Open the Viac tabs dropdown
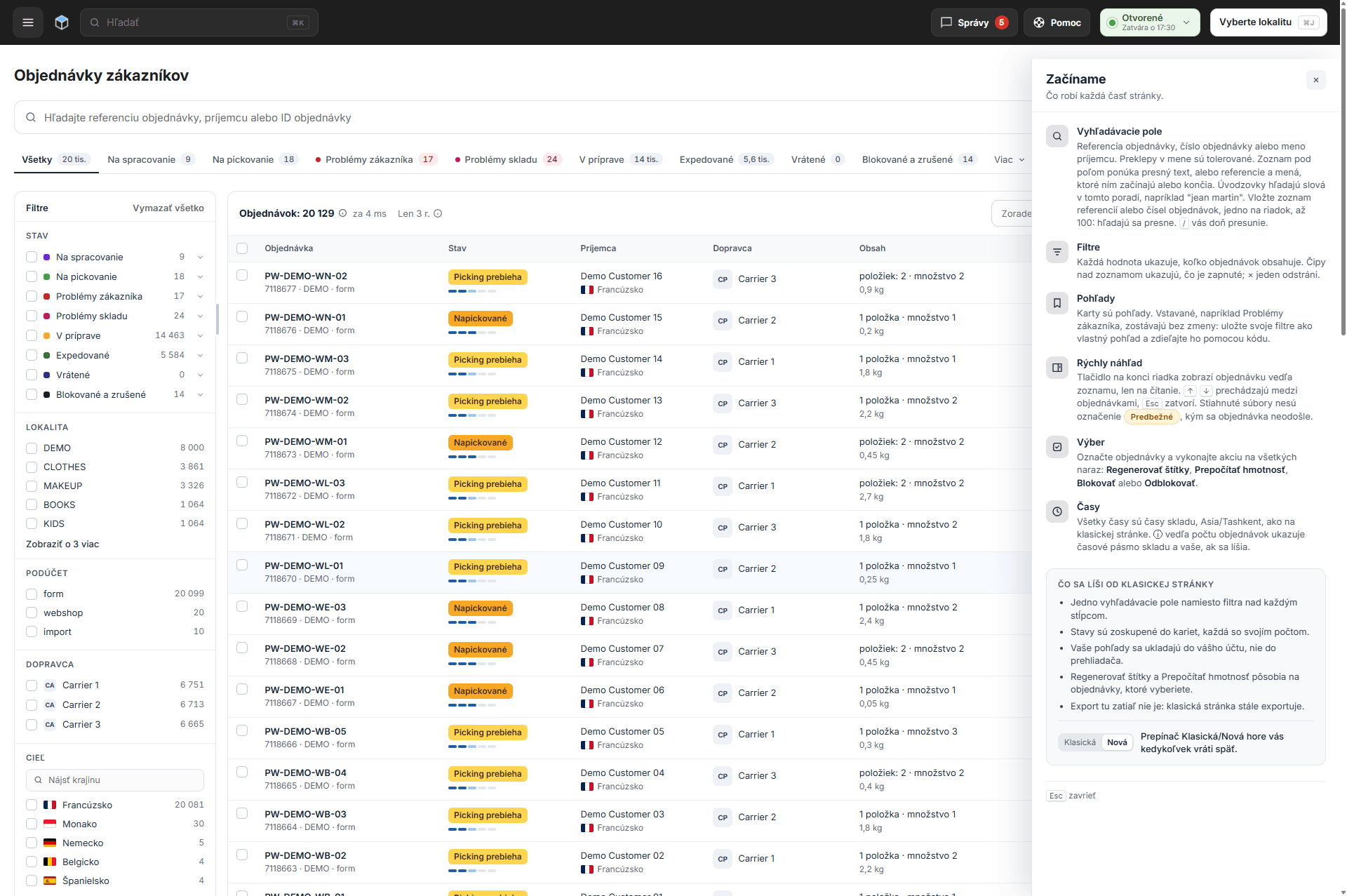 1009,159
